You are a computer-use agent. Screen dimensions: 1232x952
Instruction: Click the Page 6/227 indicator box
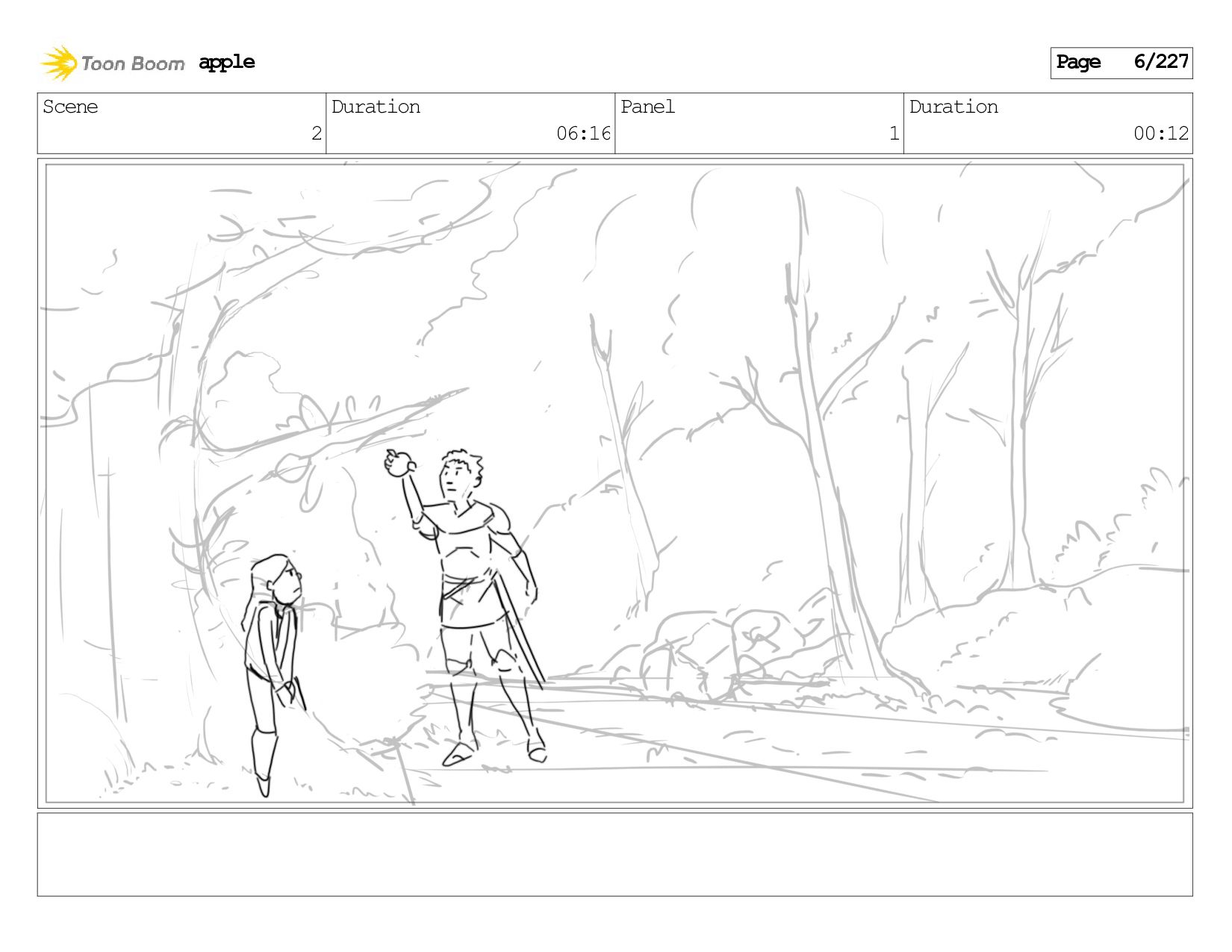1121,63
